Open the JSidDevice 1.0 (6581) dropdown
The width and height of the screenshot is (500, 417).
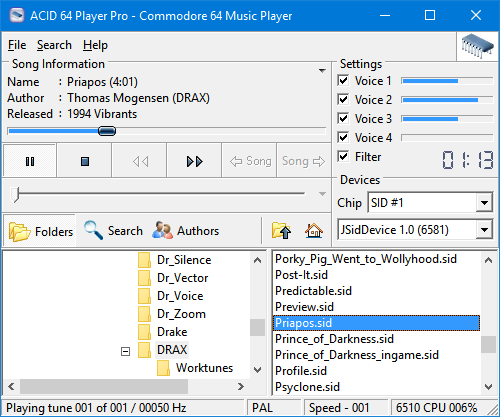tap(484, 229)
